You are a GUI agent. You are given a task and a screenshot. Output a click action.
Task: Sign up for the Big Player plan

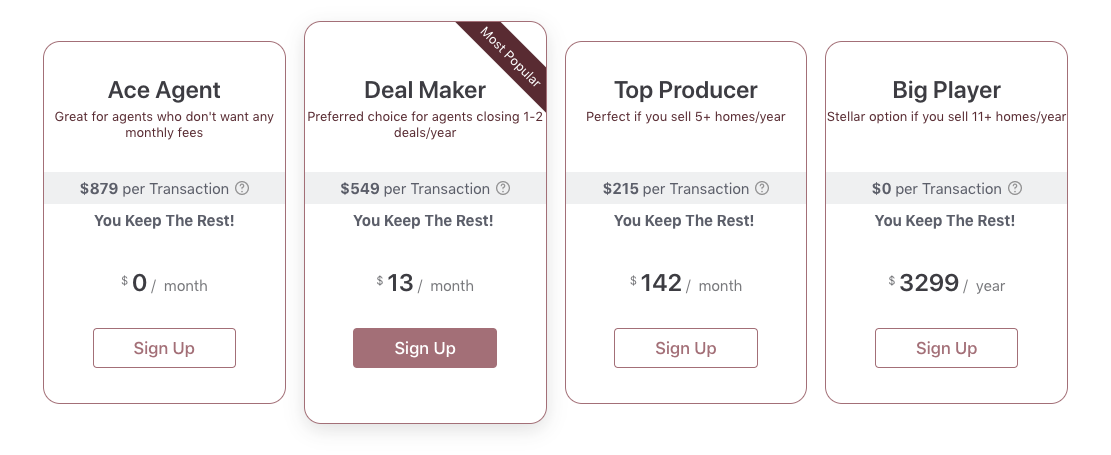[947, 348]
